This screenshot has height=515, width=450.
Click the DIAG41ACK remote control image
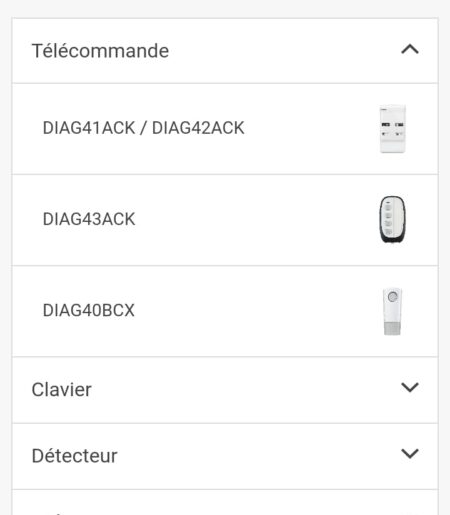tap(393, 129)
